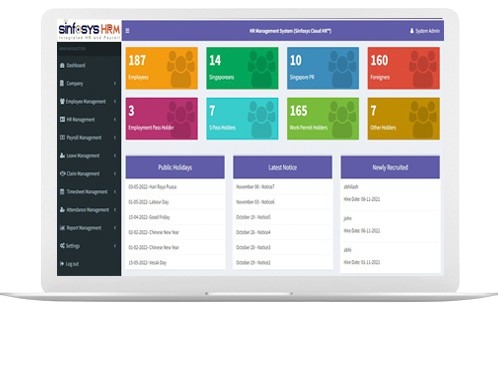Click the people icon on Singapore PR card
498x365 pixels.
tap(342, 69)
